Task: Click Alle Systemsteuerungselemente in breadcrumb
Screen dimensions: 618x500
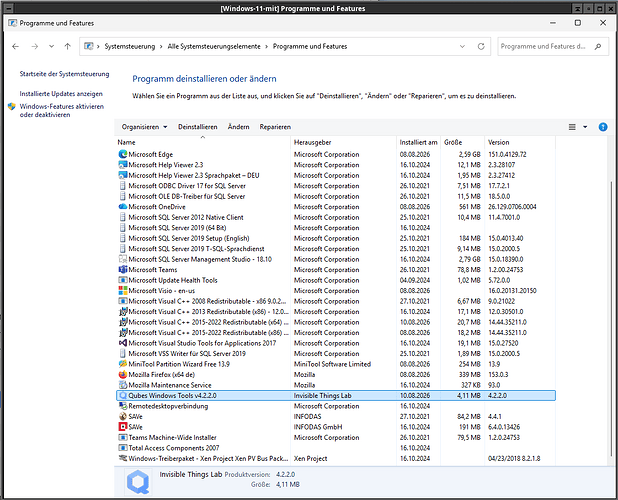Action: pos(214,46)
